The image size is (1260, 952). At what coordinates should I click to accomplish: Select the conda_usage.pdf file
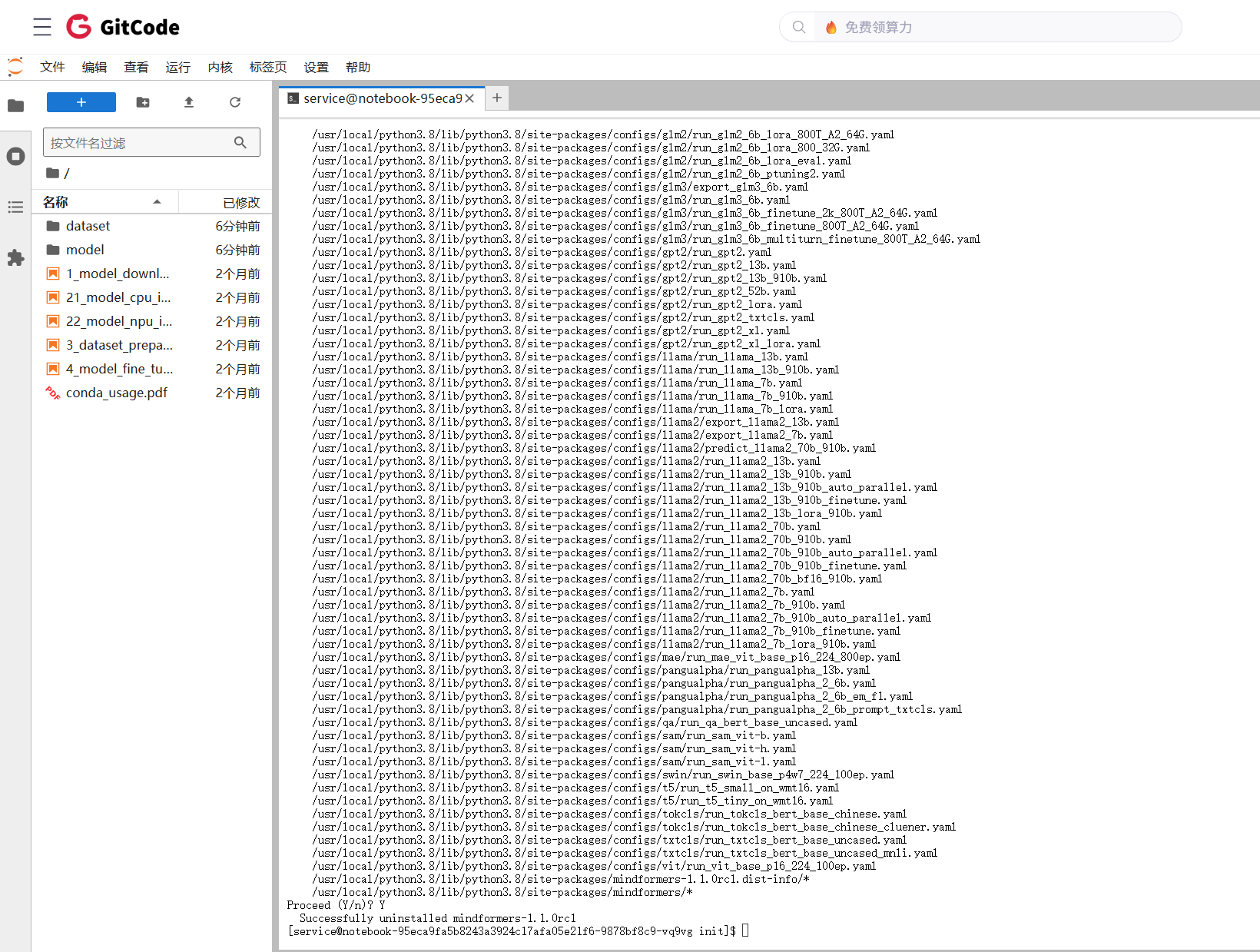click(152, 393)
